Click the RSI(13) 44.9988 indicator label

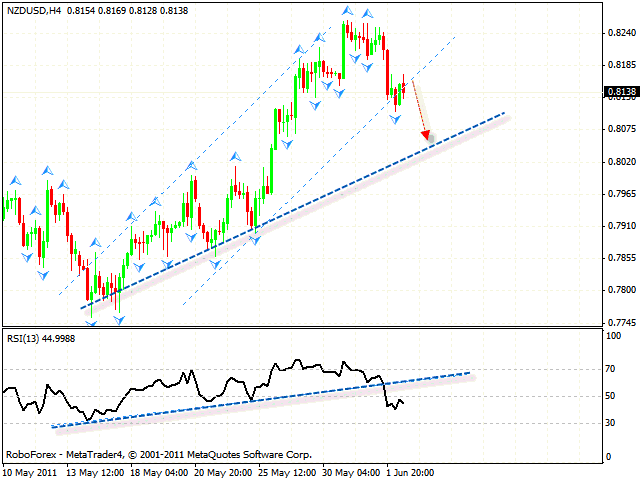40,337
